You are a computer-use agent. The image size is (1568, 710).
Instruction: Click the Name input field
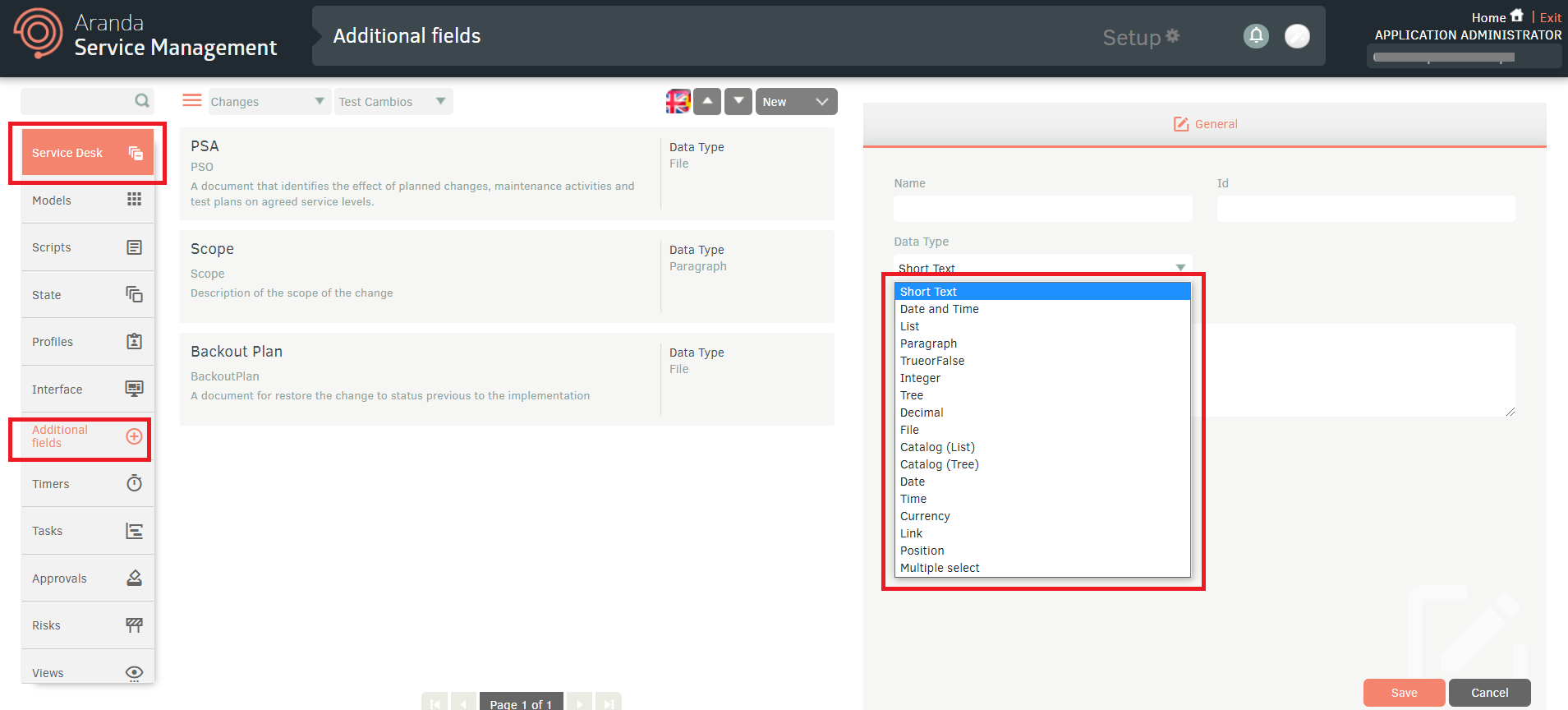coord(1042,209)
